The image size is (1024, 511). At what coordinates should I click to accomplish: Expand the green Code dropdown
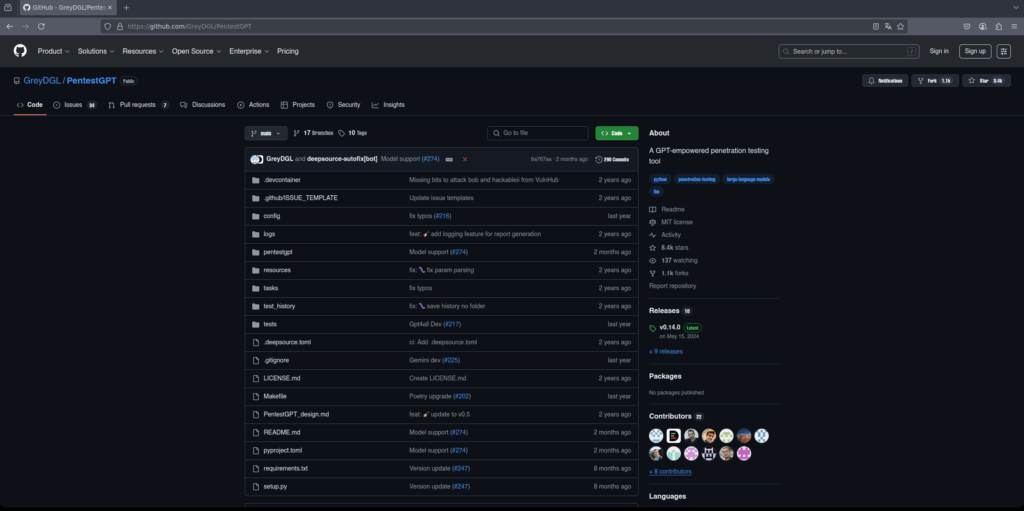(x=616, y=133)
